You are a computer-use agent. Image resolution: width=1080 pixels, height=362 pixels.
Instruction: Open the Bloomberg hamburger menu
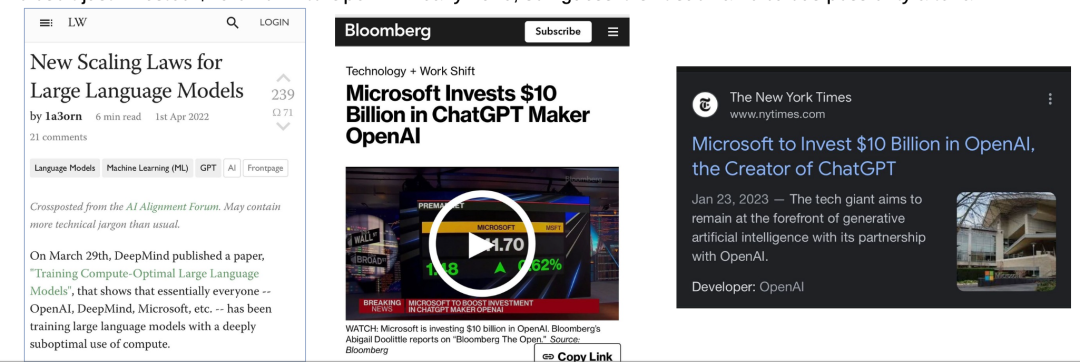click(613, 32)
